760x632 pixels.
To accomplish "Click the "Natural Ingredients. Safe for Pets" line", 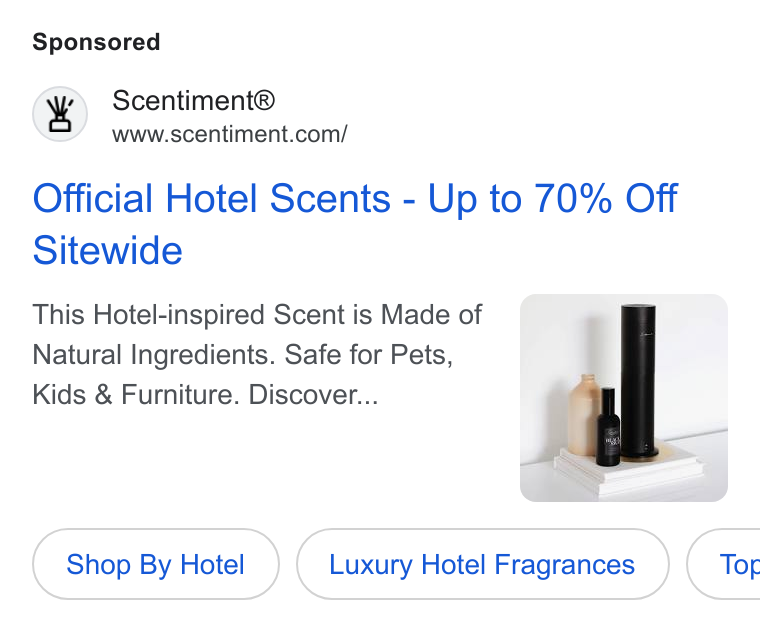I will [243, 355].
